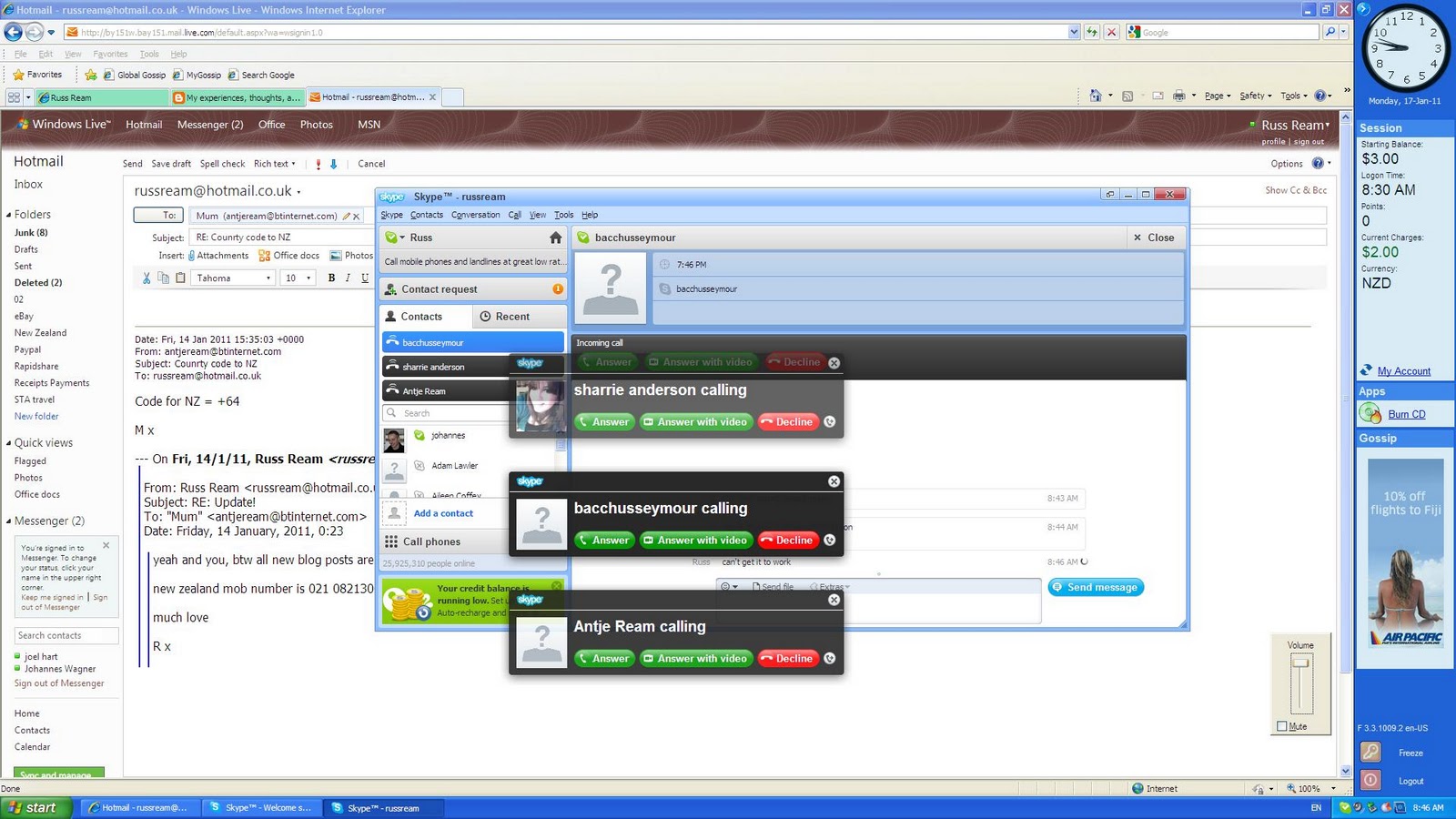
Task: Set low priority with the blue arrow
Action: coord(333,164)
